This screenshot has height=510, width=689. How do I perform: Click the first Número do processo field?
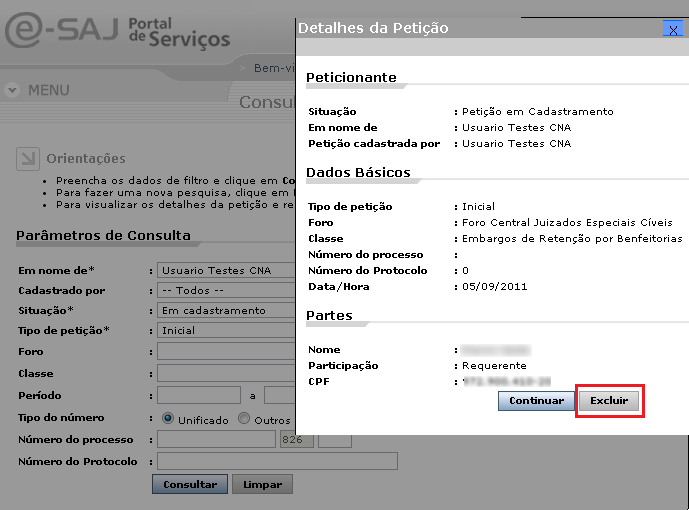click(216, 440)
